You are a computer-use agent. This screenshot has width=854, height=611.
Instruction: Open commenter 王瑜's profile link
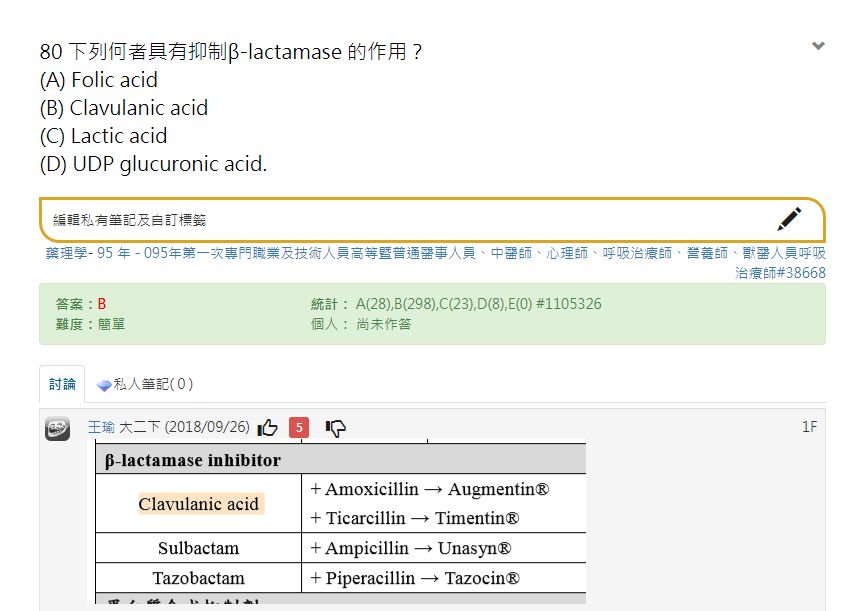tap(100, 427)
